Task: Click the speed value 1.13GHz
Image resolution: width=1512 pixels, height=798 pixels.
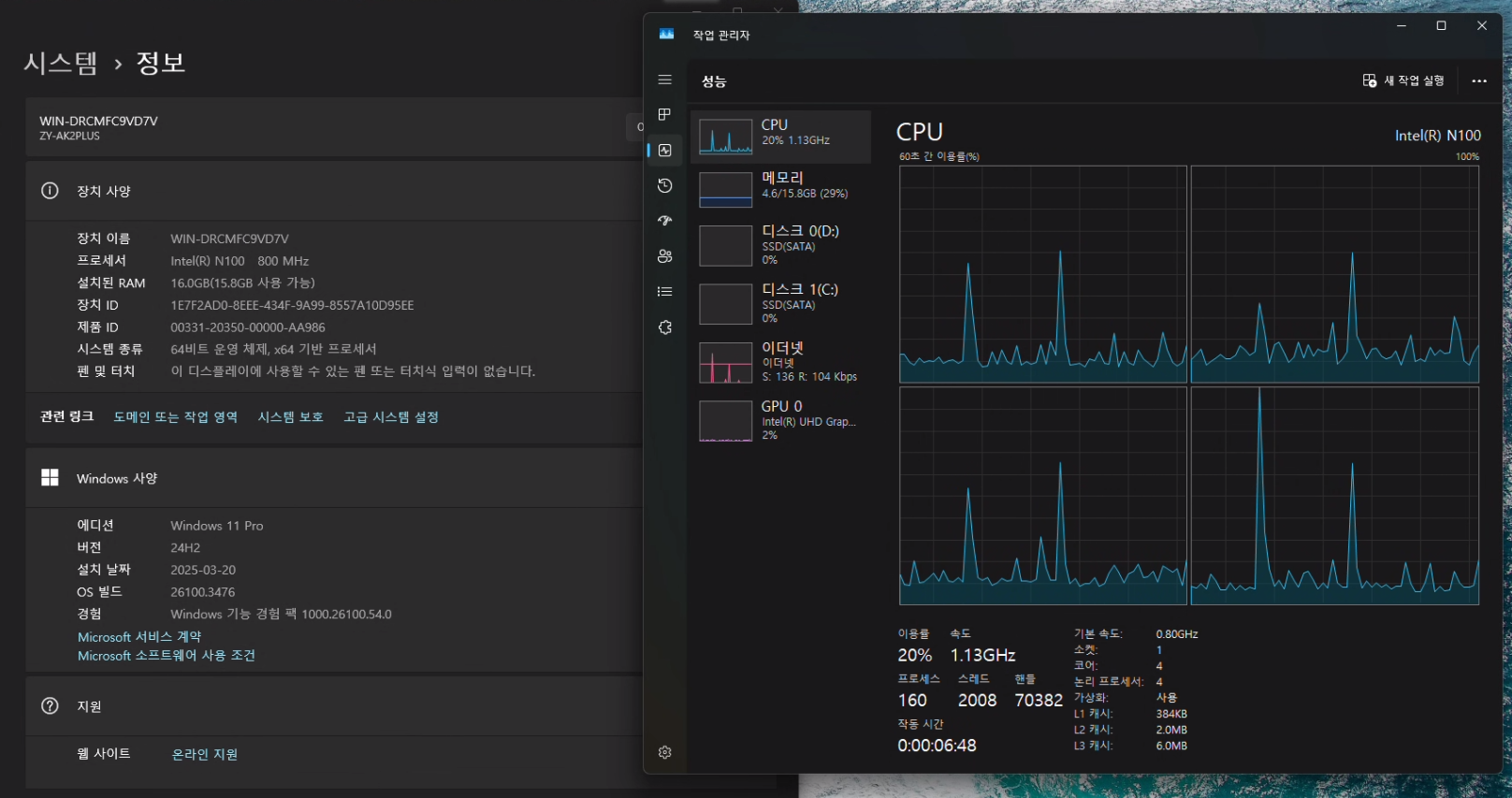Action: (x=983, y=655)
